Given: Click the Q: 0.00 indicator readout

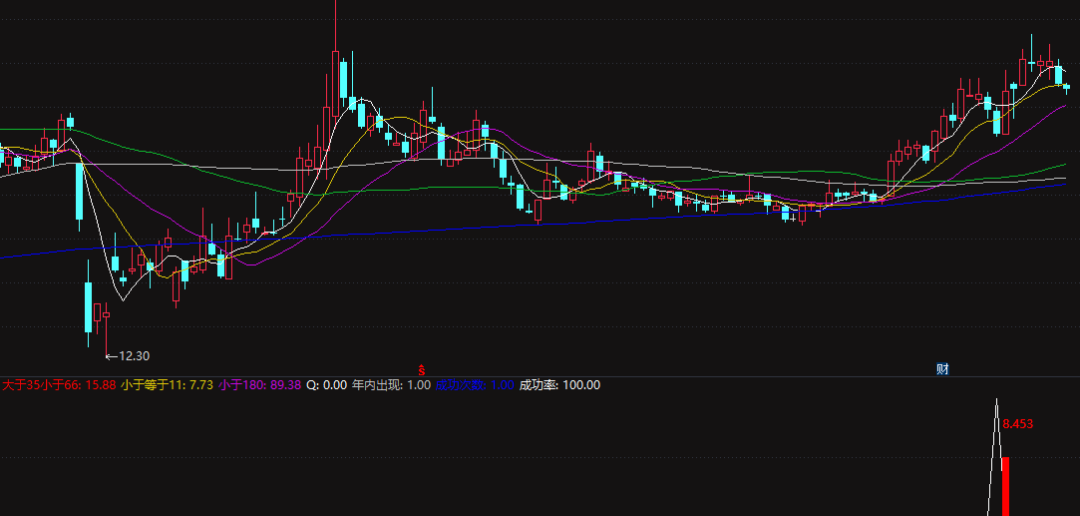Looking at the screenshot, I should pyautogui.click(x=326, y=385).
